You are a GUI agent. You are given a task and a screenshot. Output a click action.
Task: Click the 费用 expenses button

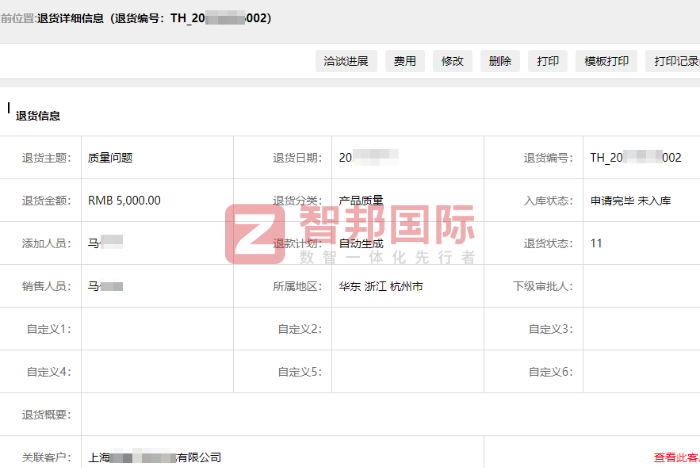[404, 61]
